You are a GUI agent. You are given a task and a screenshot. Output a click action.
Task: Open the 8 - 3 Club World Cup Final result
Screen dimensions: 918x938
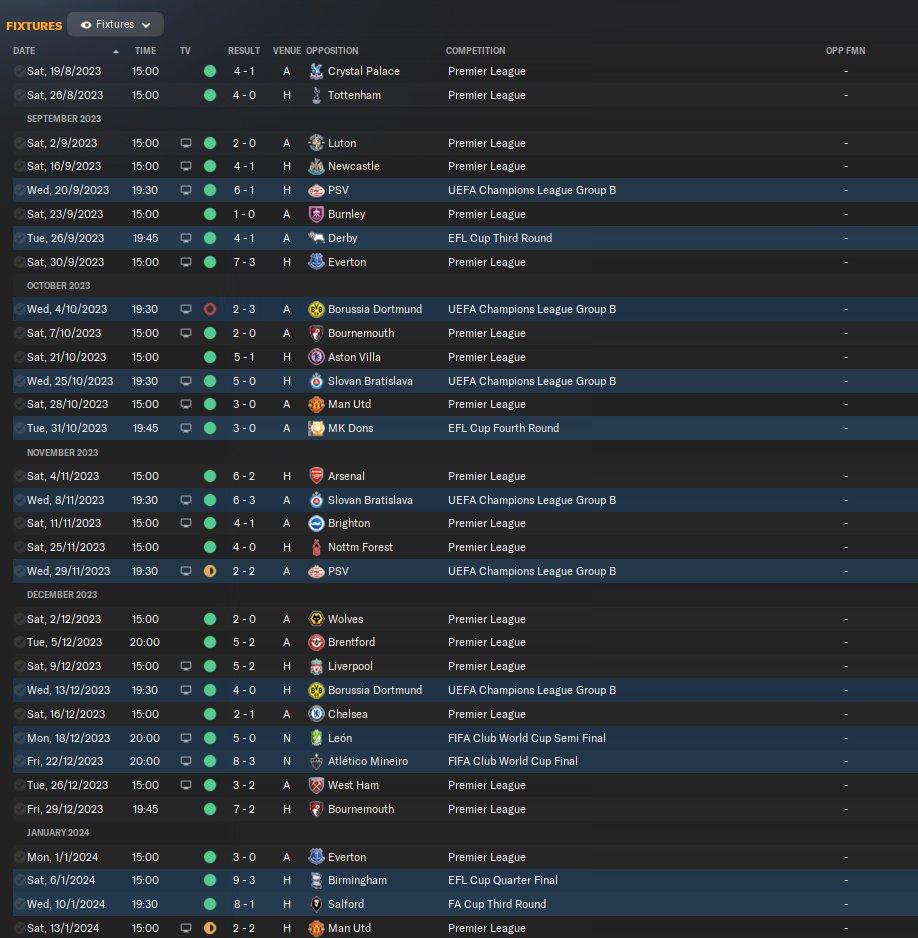(x=244, y=762)
